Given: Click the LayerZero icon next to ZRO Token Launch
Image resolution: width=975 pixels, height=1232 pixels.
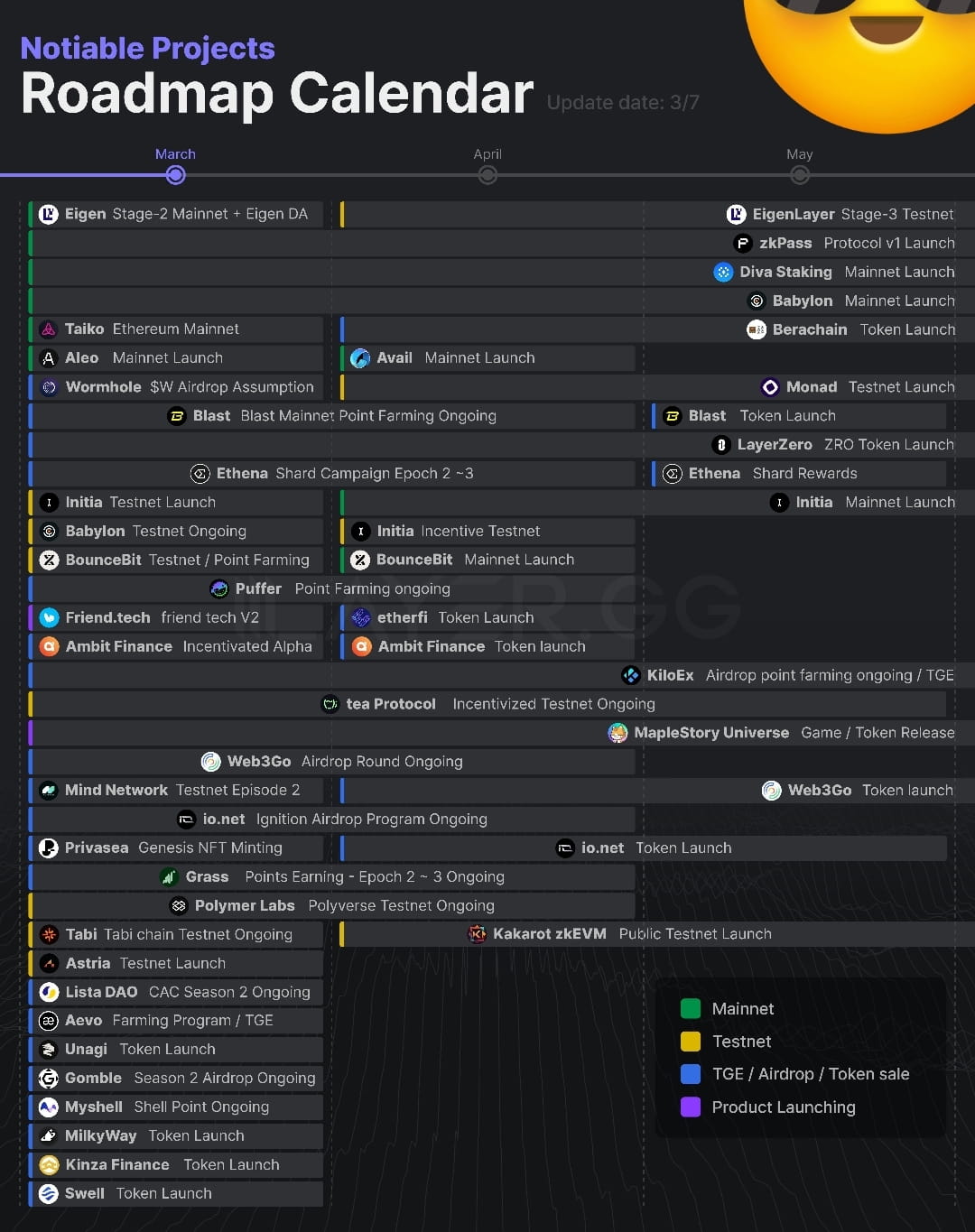Looking at the screenshot, I should pyautogui.click(x=720, y=444).
